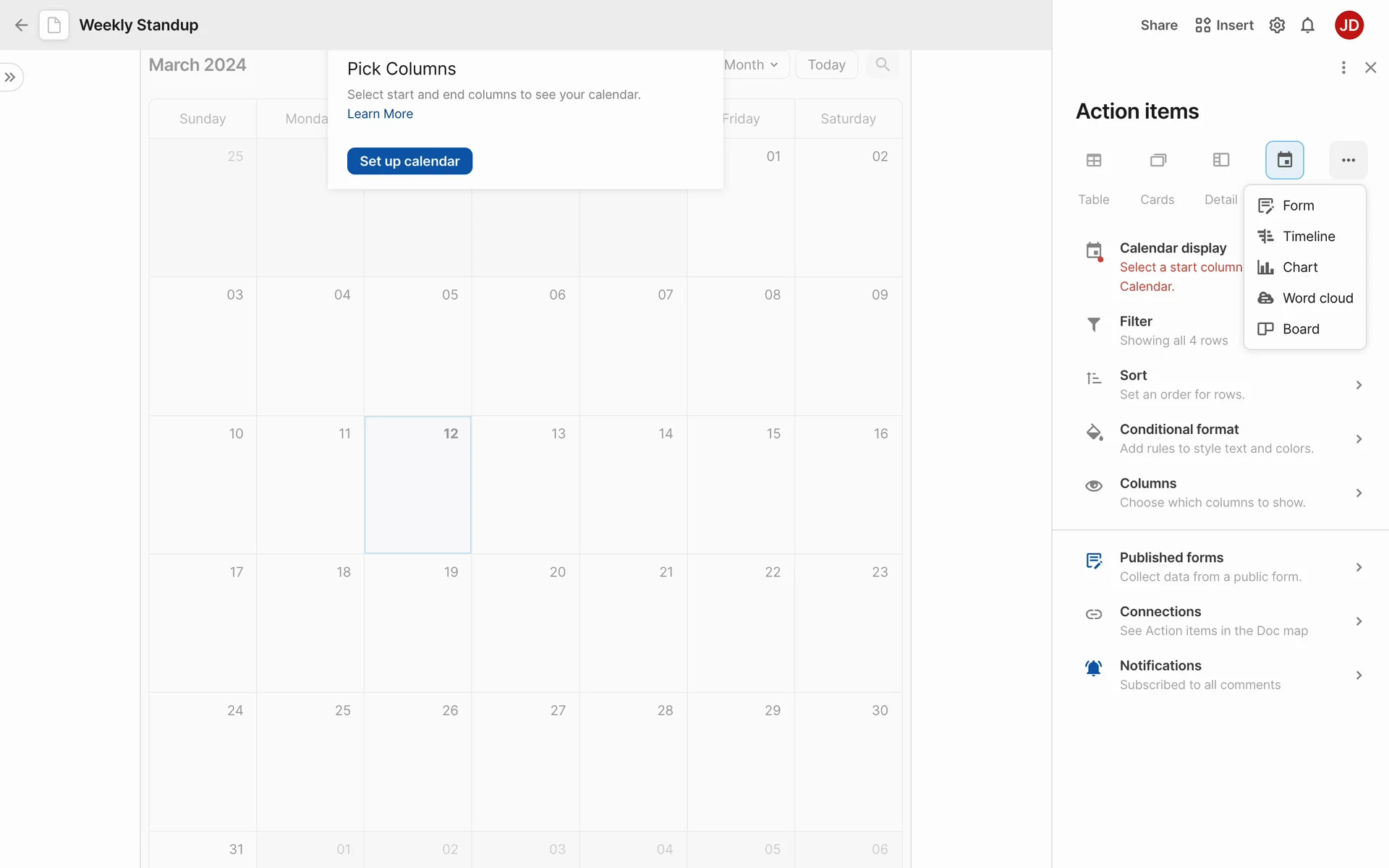
Task: Open the Month view dropdown
Action: click(x=752, y=64)
